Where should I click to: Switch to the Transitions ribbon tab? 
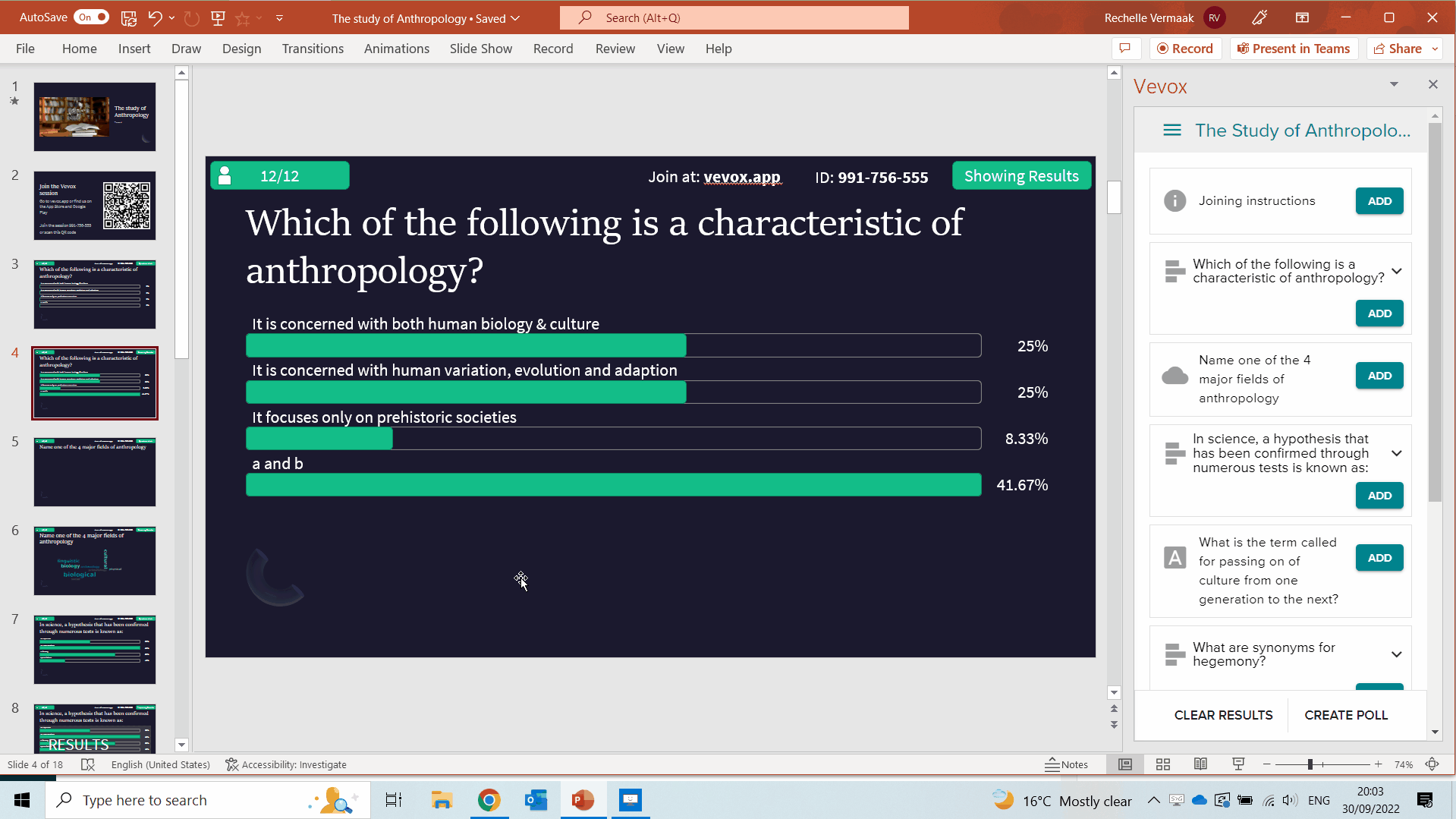click(x=313, y=48)
